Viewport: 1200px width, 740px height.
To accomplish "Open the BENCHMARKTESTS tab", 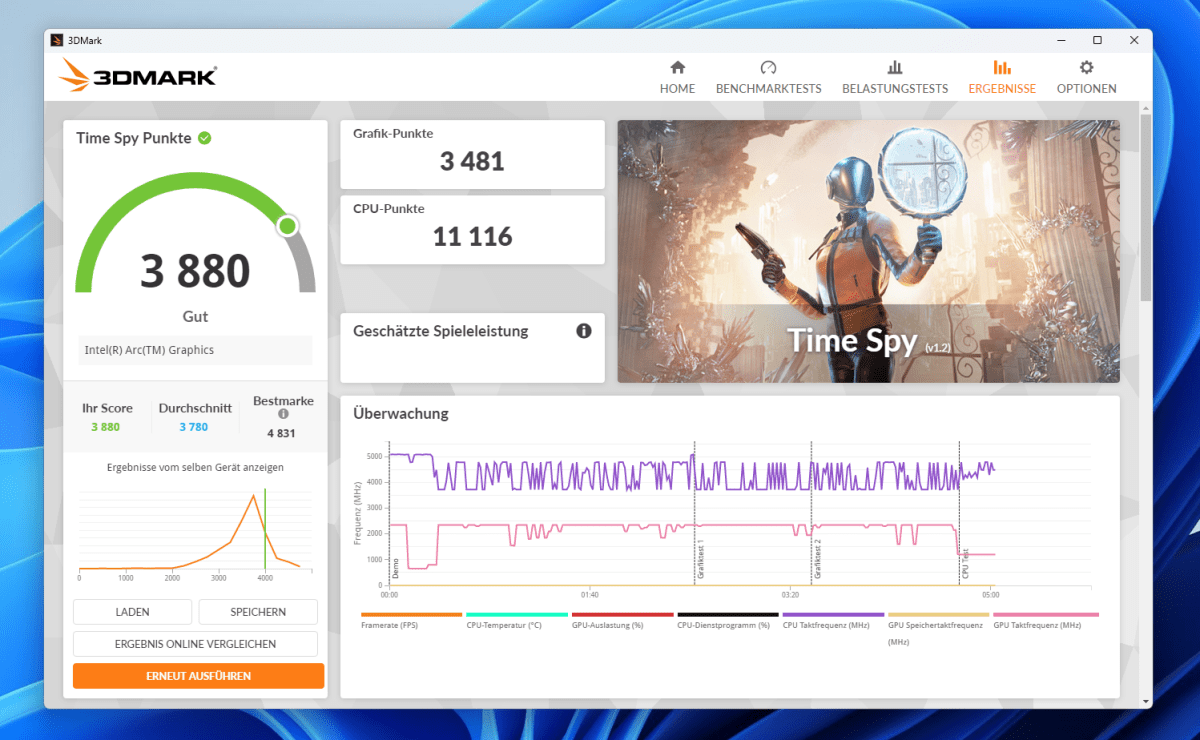I will pyautogui.click(x=768, y=77).
